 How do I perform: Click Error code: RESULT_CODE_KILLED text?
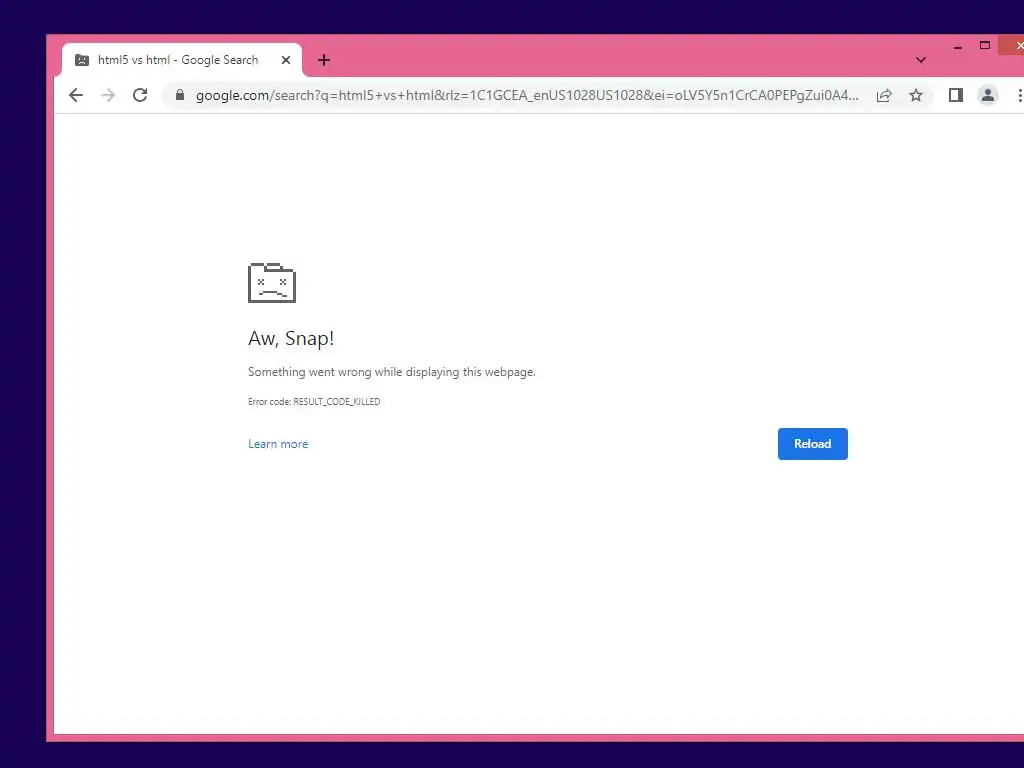tap(314, 402)
